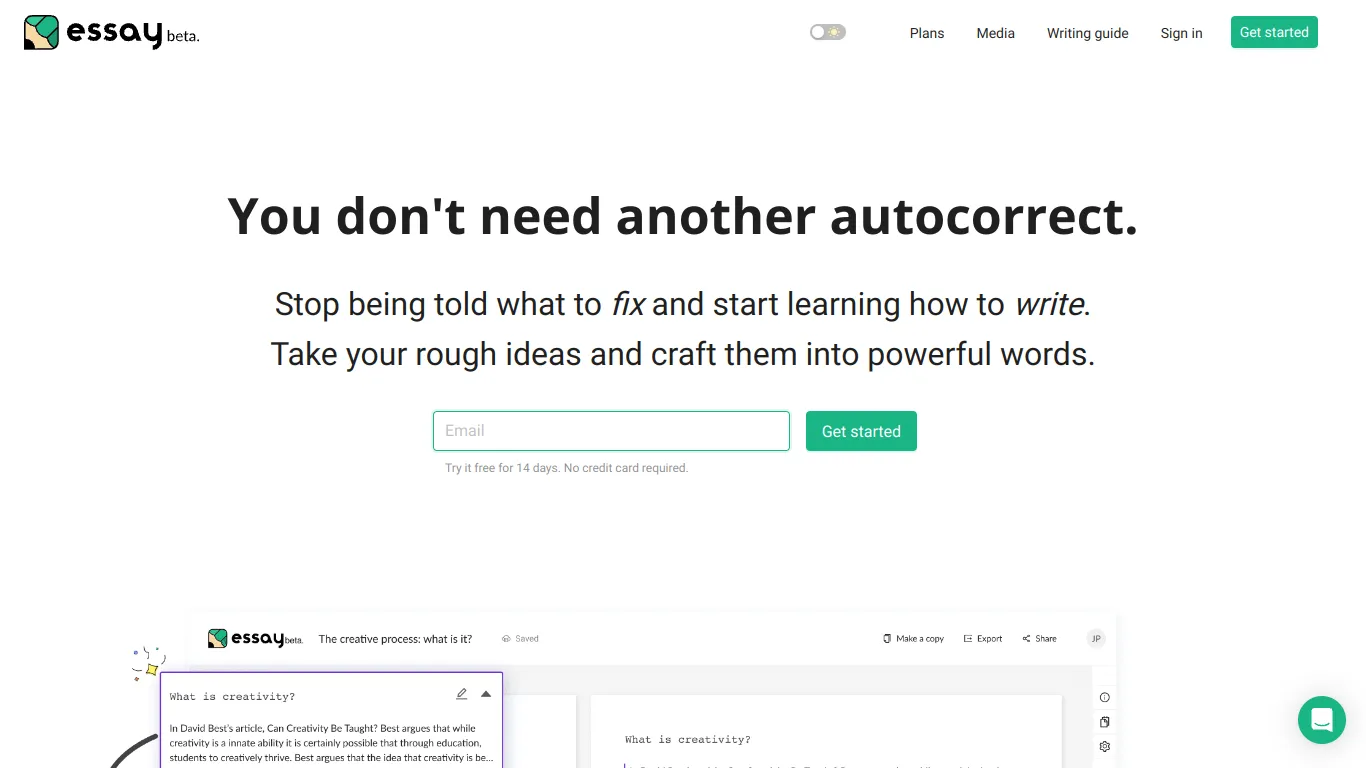
Task: Click the Sign in link
Action: click(x=1181, y=33)
